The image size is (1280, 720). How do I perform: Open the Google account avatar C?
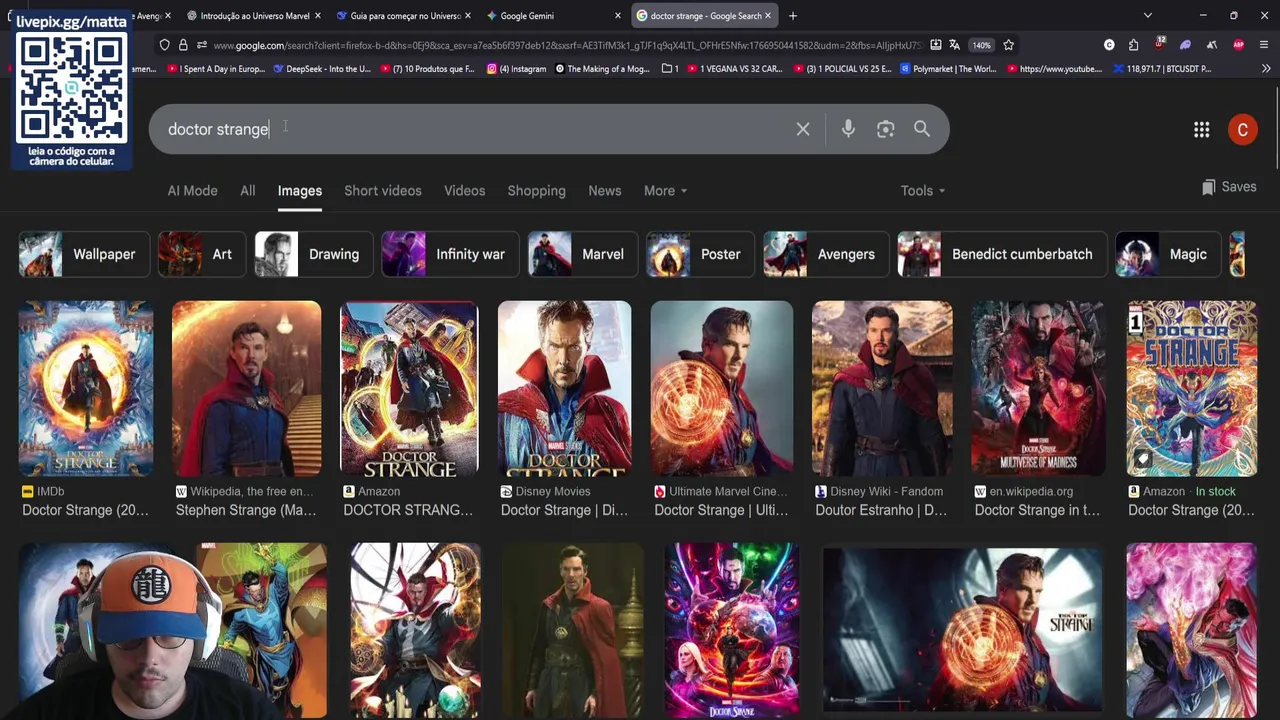[1243, 130]
